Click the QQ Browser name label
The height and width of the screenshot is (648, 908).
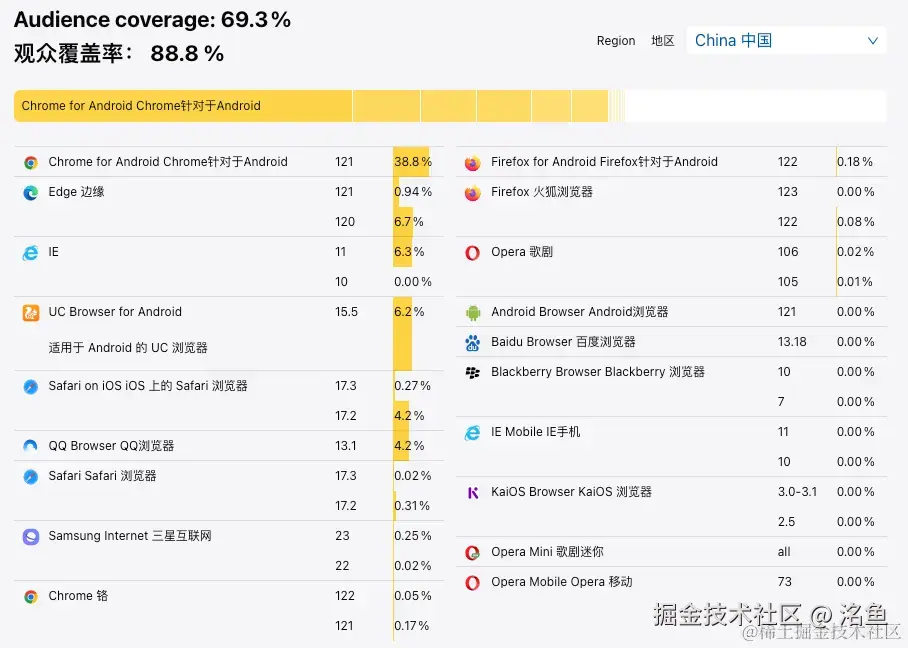tap(111, 446)
